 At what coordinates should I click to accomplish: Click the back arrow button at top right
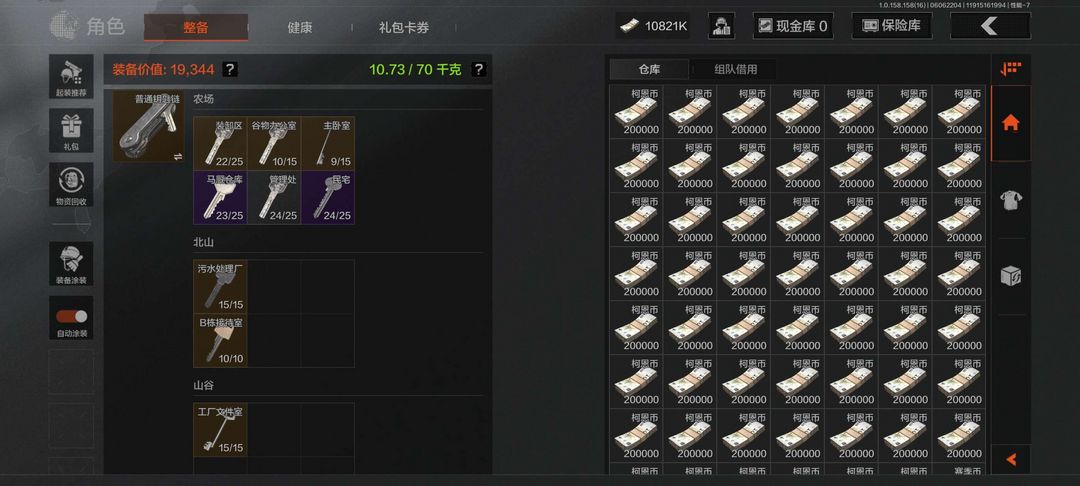pyautogui.click(x=990, y=26)
